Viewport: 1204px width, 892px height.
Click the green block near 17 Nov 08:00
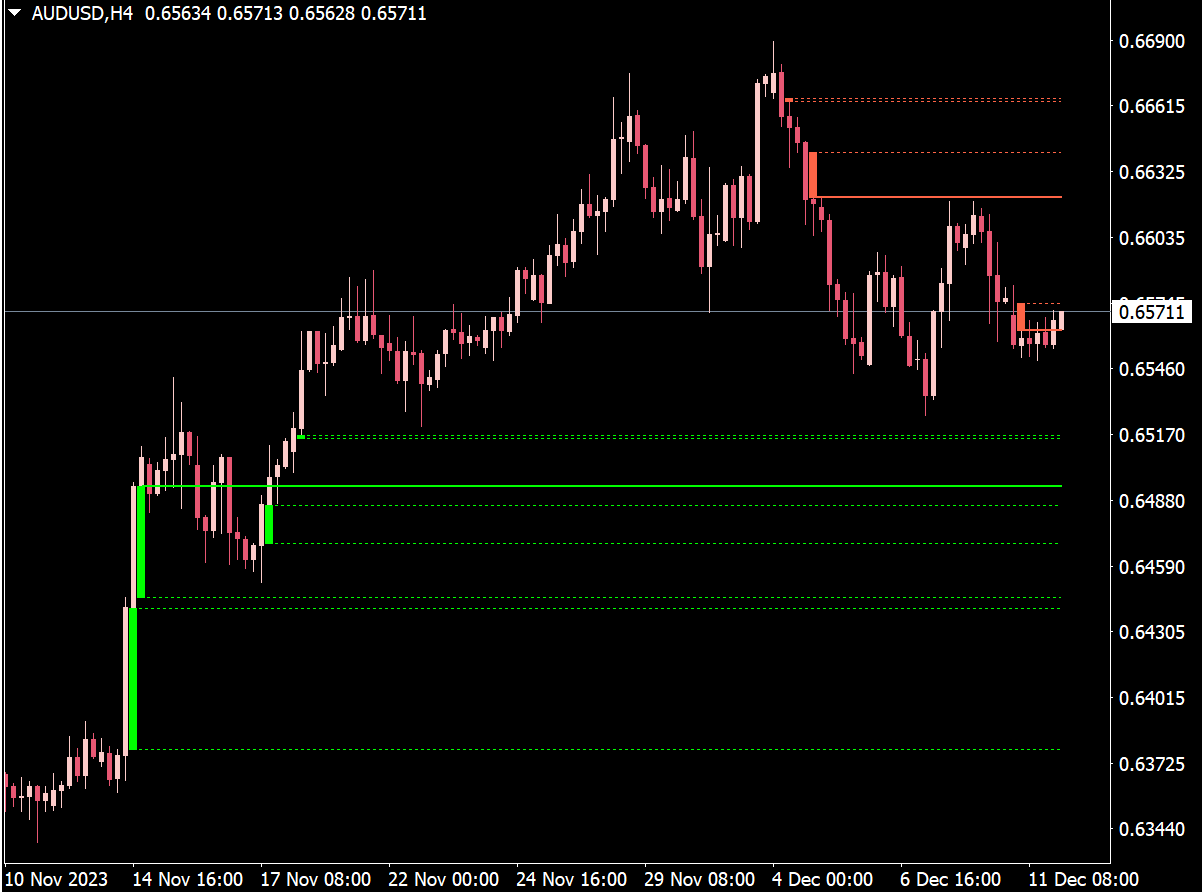point(268,524)
